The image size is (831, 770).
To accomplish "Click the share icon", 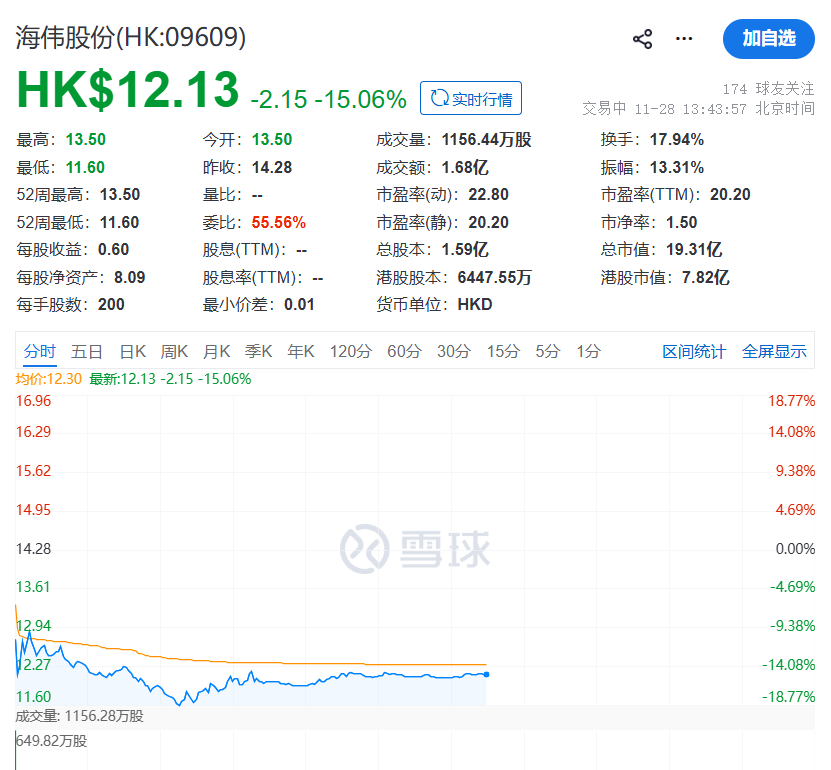I will click(x=642, y=39).
